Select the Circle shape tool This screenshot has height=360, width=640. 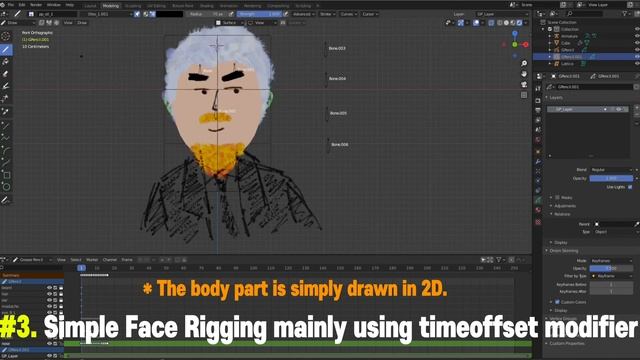tap(6, 187)
